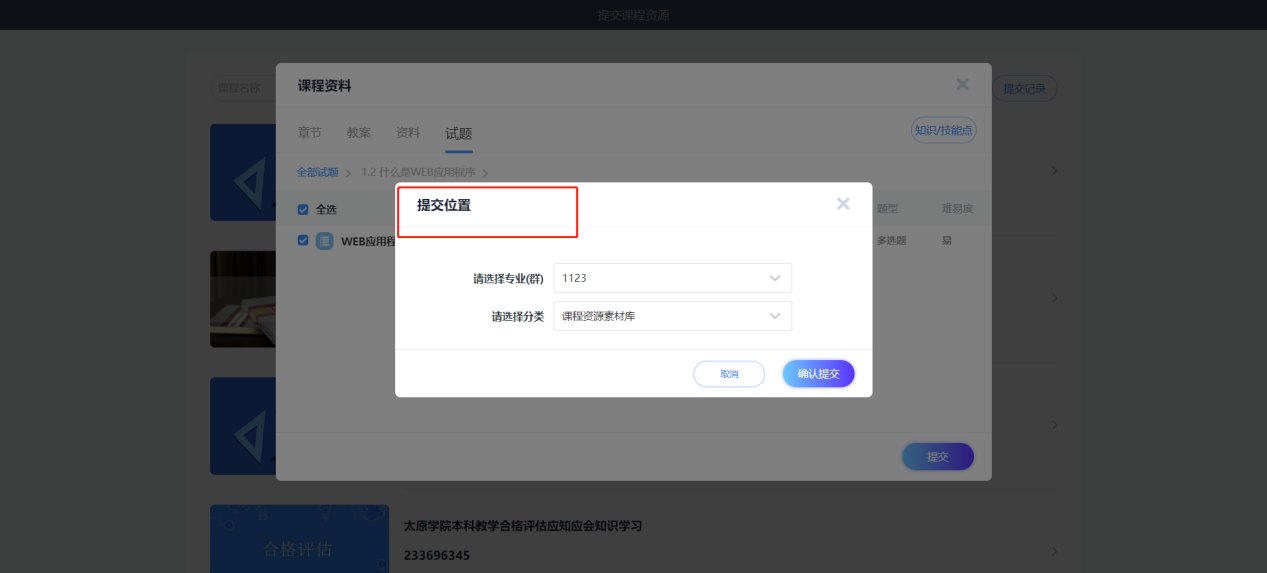The height and width of the screenshot is (573, 1267).
Task: Go to 全部试题 breadcrumb link
Action: click(x=317, y=173)
